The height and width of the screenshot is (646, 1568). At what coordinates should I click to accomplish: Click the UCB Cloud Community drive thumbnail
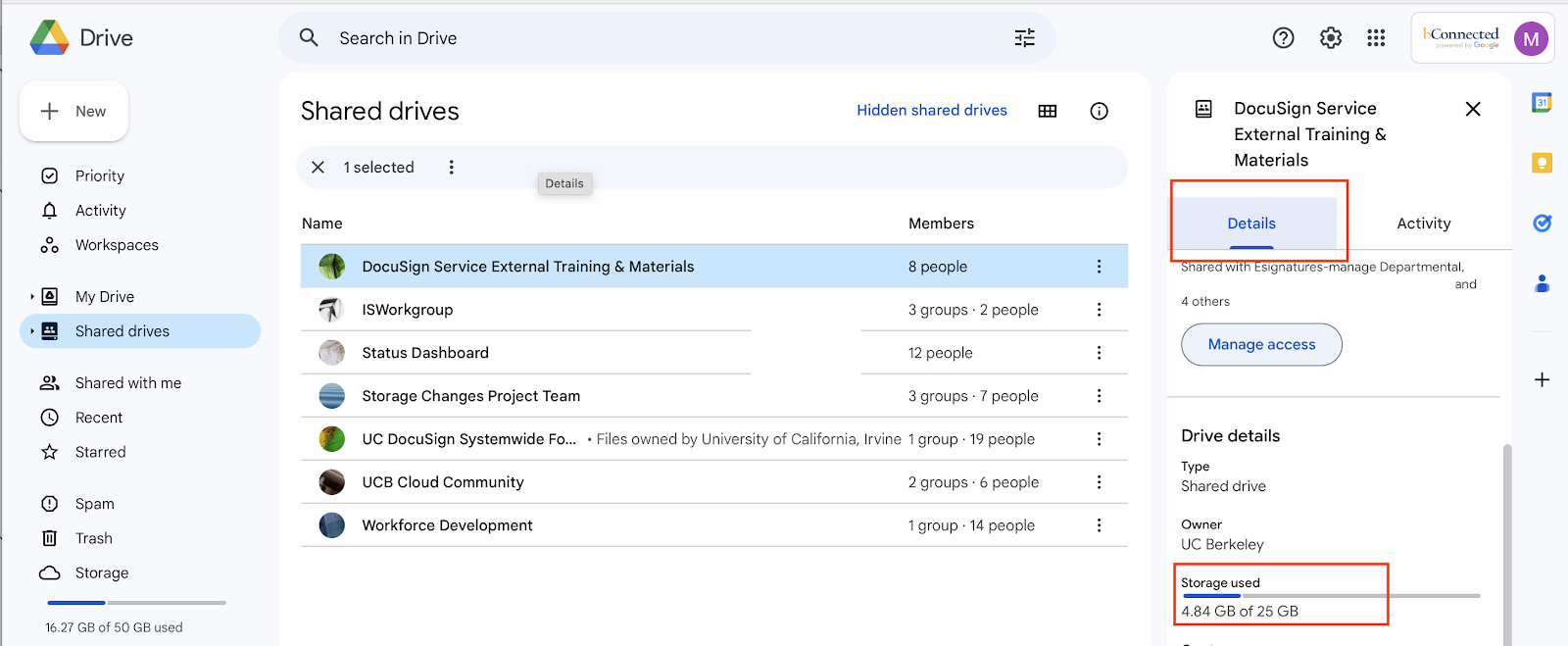331,482
